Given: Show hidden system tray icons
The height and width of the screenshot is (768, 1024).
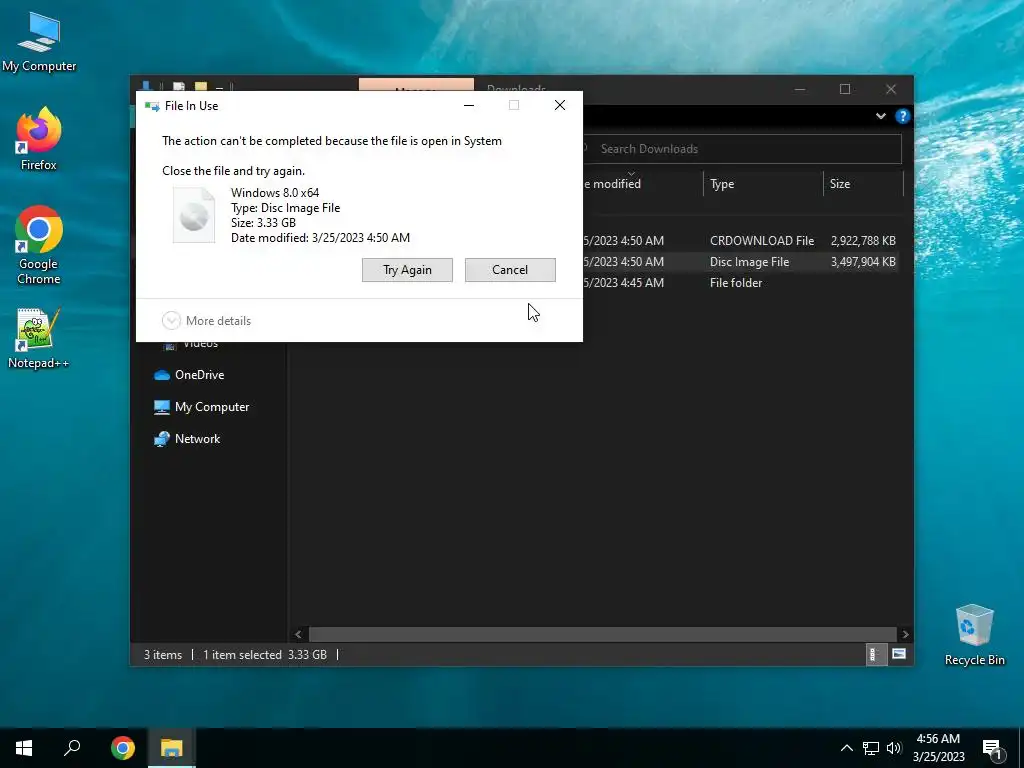Looking at the screenshot, I should (x=846, y=748).
